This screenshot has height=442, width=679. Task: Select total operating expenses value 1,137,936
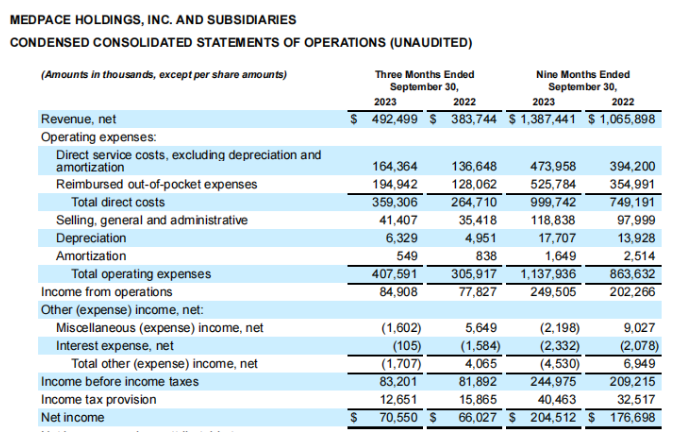click(548, 274)
